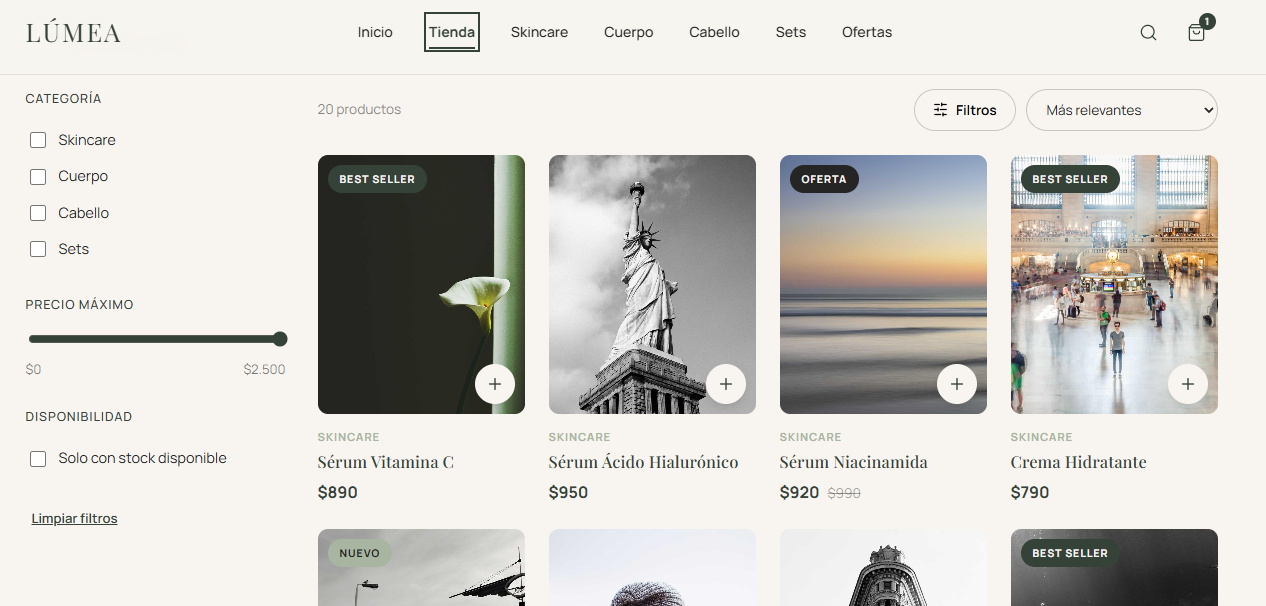The image size is (1266, 606).
Task: Go to Inicio in navigation
Action: tap(375, 32)
